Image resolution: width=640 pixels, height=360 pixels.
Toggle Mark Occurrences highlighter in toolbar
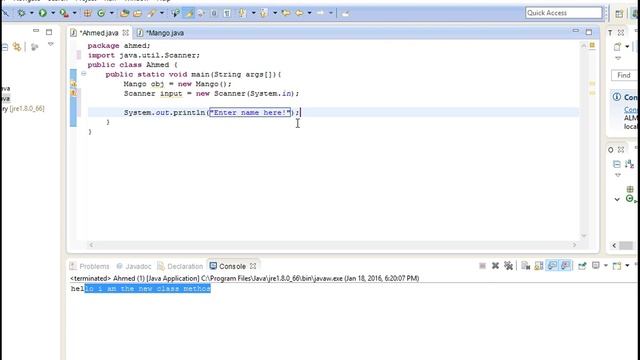pyautogui.click(x=189, y=13)
